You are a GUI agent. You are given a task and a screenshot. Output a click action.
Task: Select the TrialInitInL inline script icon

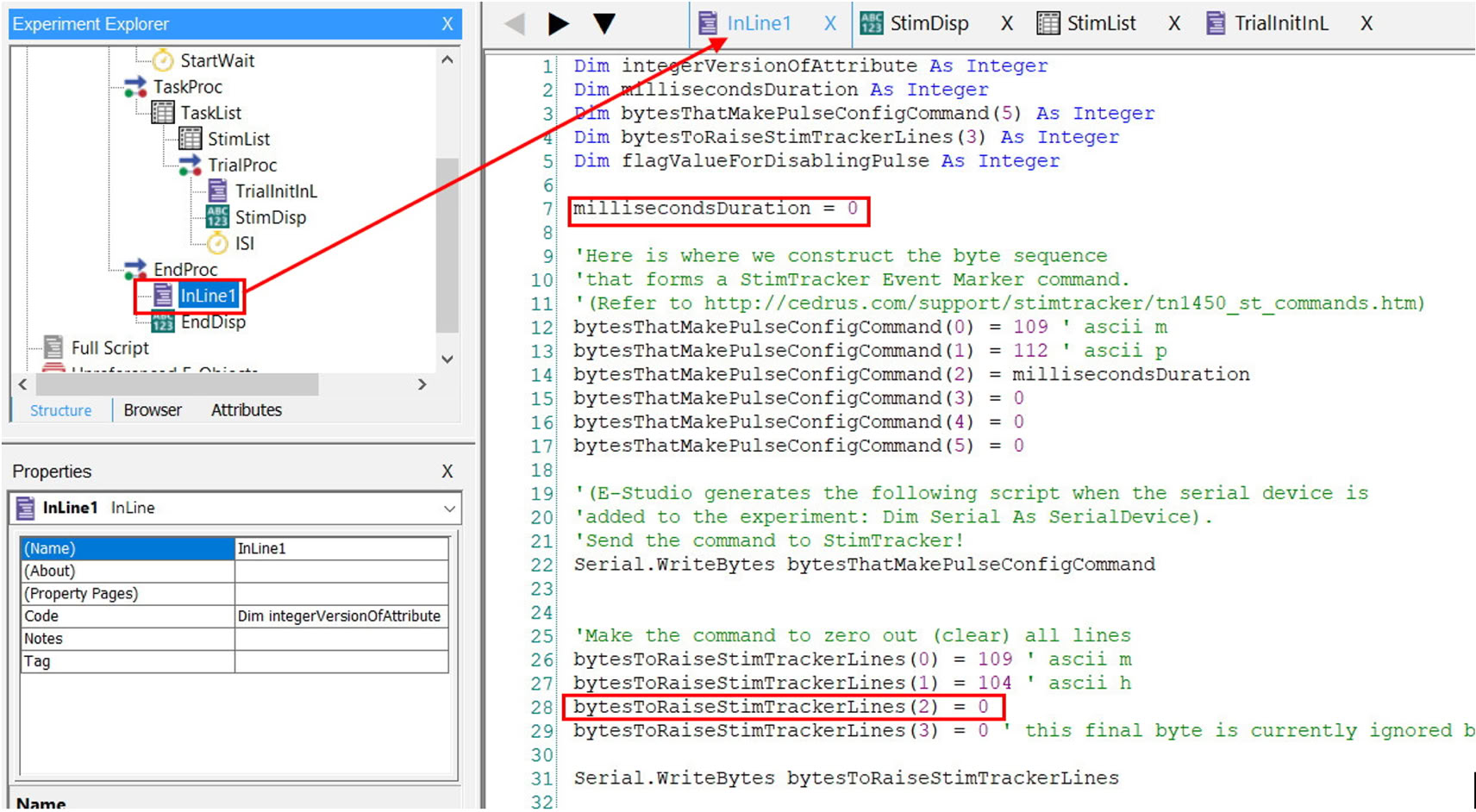(x=217, y=191)
